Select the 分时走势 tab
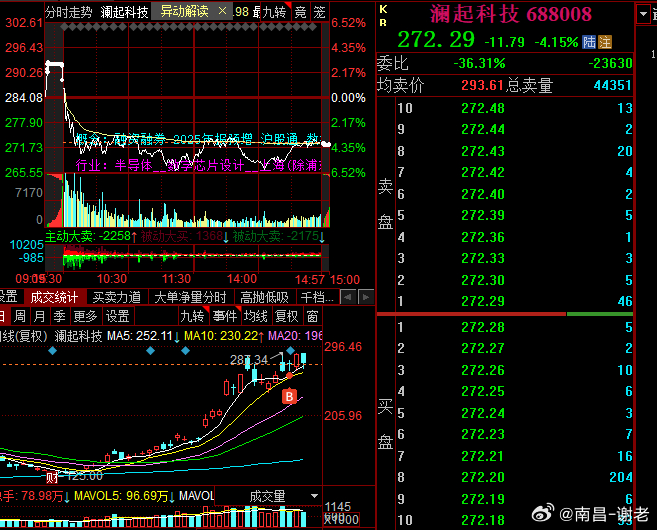Viewport: 657px width, 530px height. click(x=69, y=12)
